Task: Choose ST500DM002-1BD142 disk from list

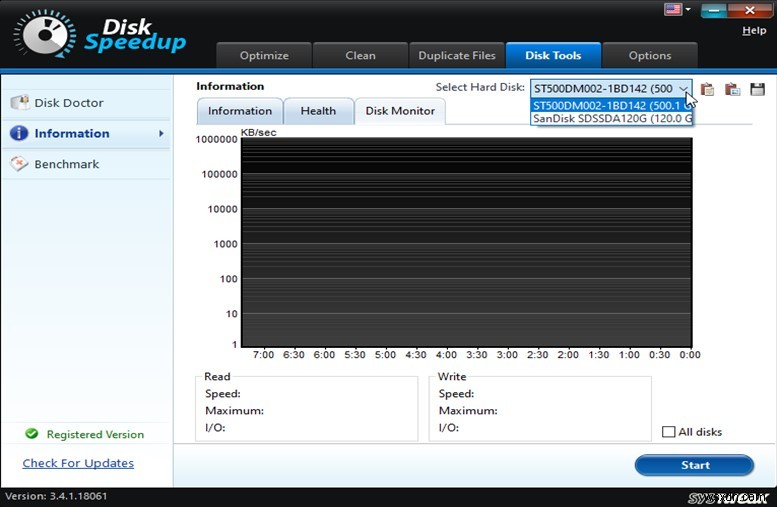Action: point(611,105)
